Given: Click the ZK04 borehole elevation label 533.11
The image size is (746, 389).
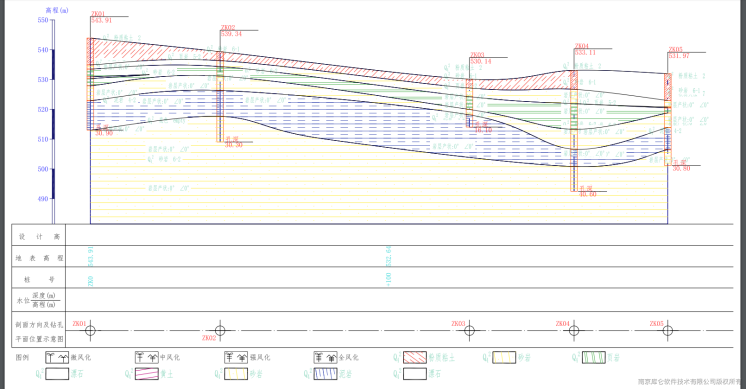Looking at the screenshot, I should [585, 53].
